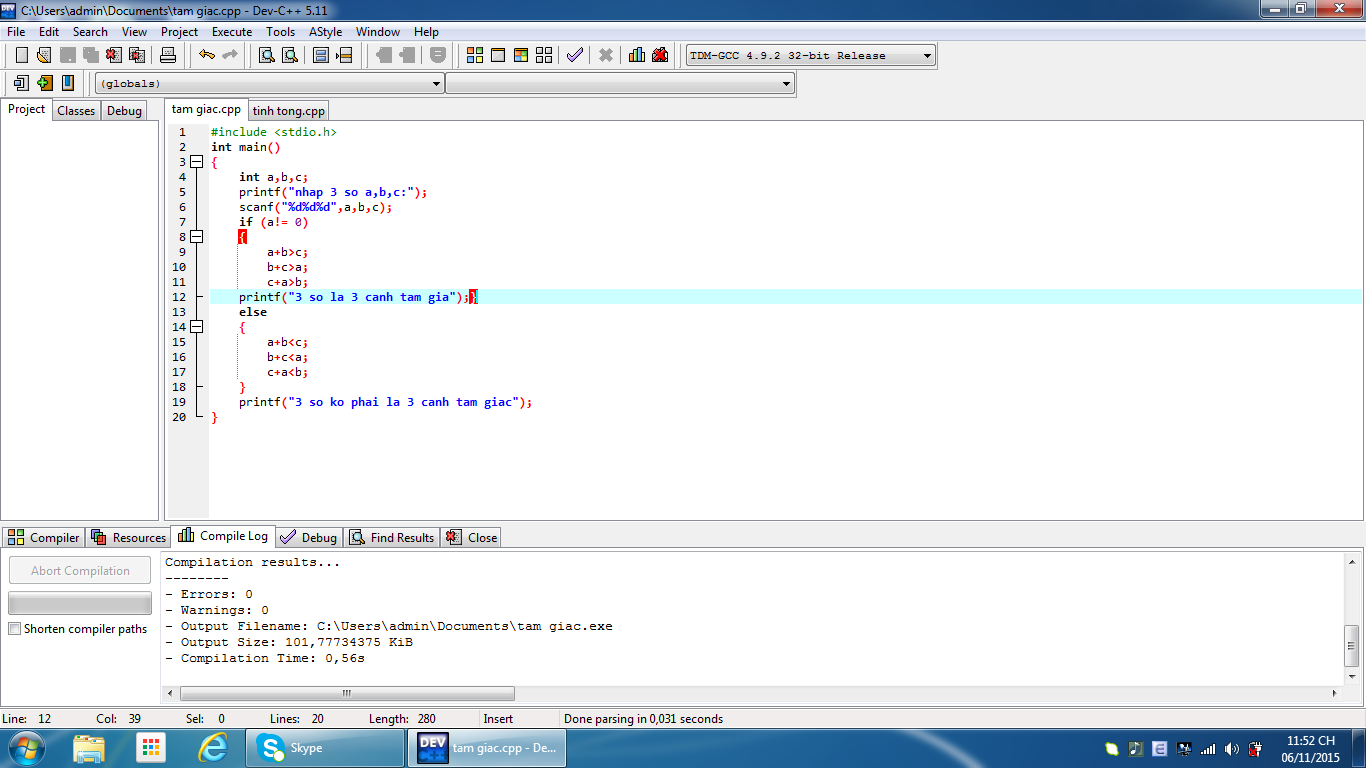Open the Replace tool icon

point(290,55)
